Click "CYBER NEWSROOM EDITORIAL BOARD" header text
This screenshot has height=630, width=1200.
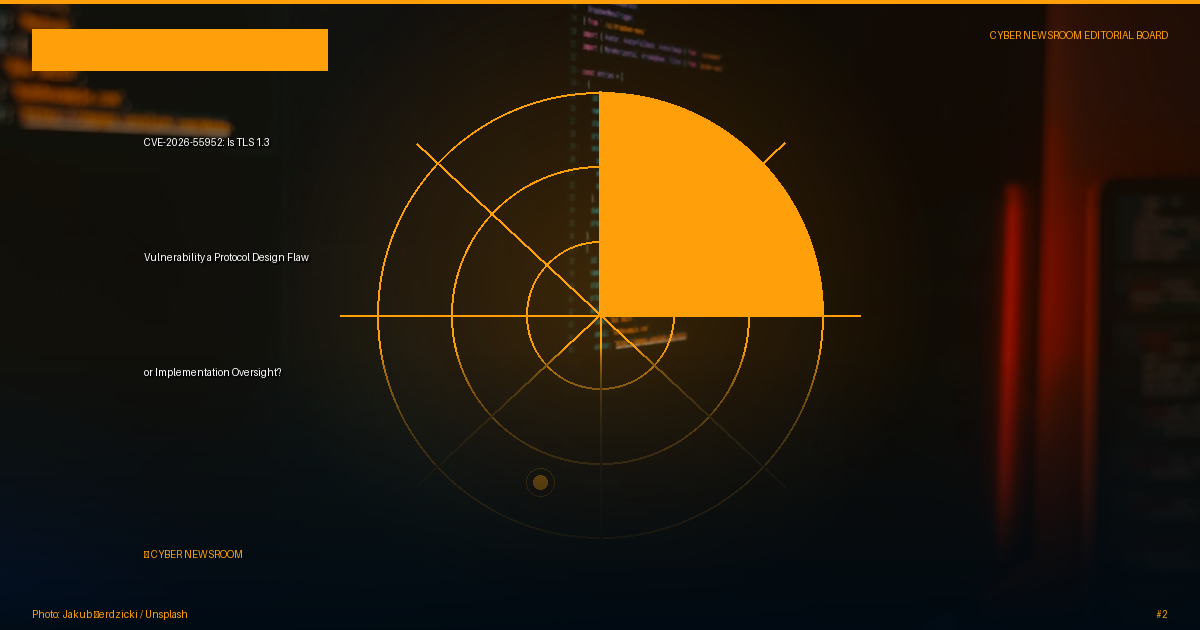click(x=1079, y=35)
